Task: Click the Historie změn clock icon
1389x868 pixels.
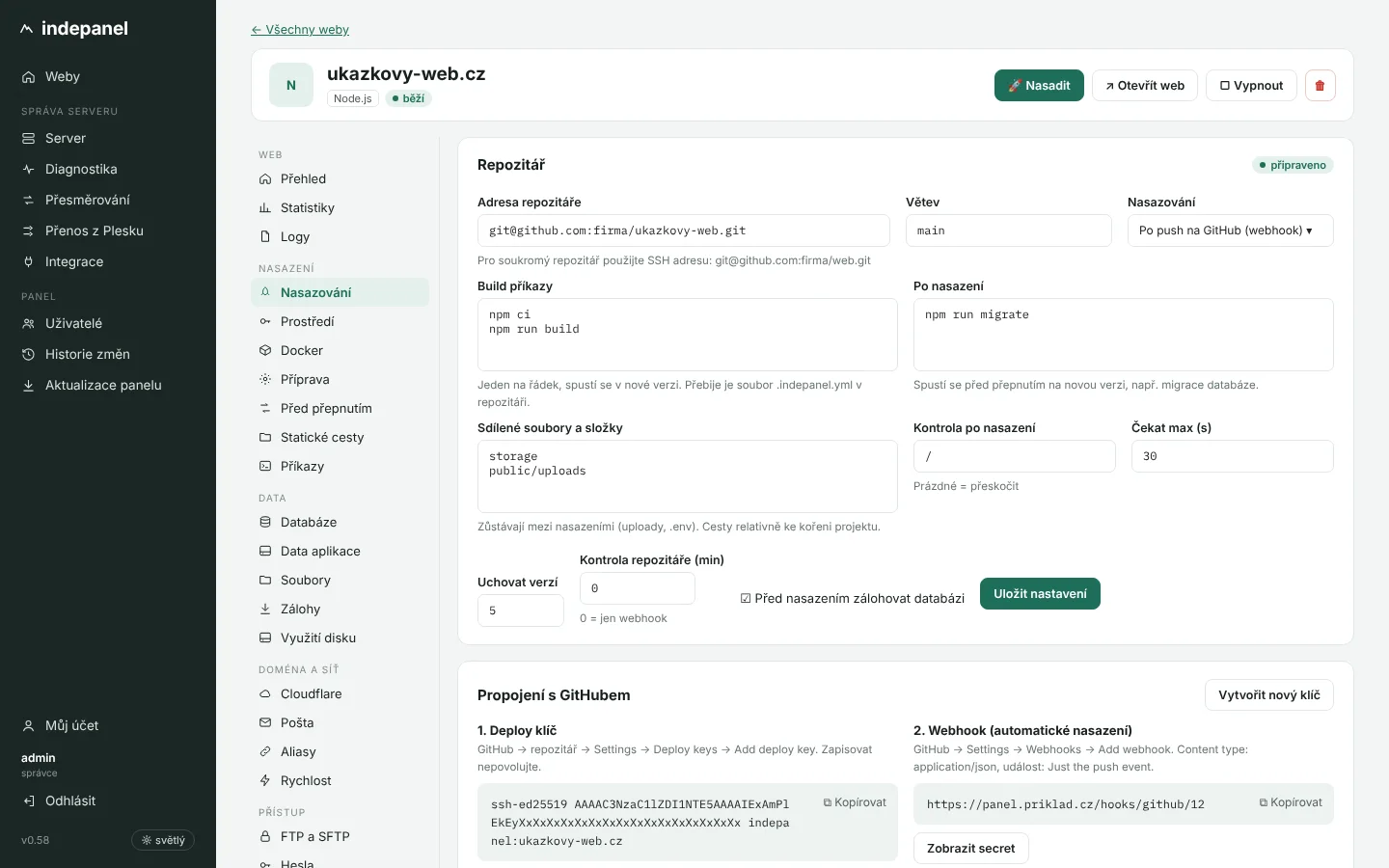Action: 28,355
